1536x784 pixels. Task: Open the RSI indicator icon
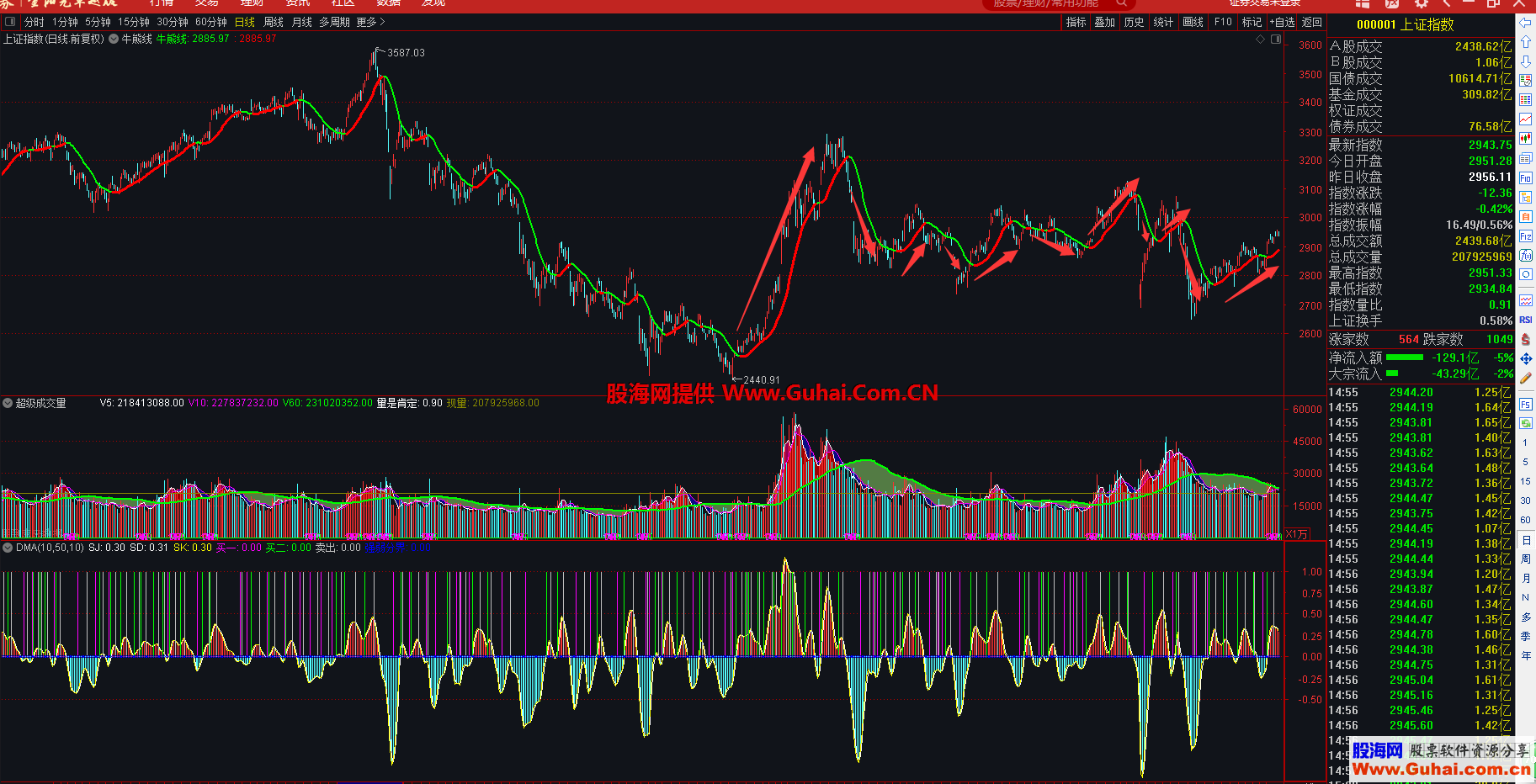pyautogui.click(x=1525, y=320)
